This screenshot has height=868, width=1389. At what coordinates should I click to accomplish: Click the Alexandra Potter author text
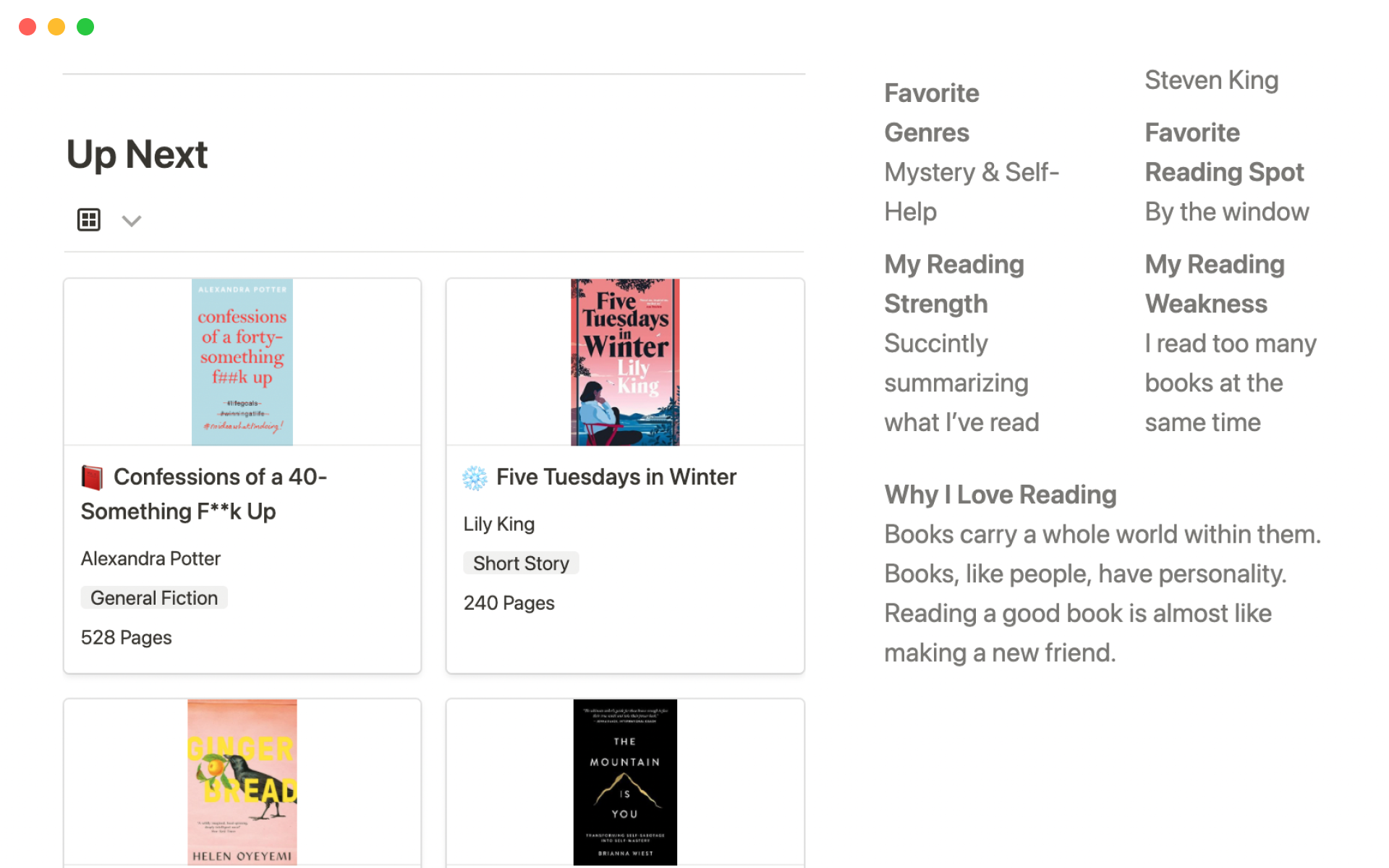pyautogui.click(x=150, y=558)
